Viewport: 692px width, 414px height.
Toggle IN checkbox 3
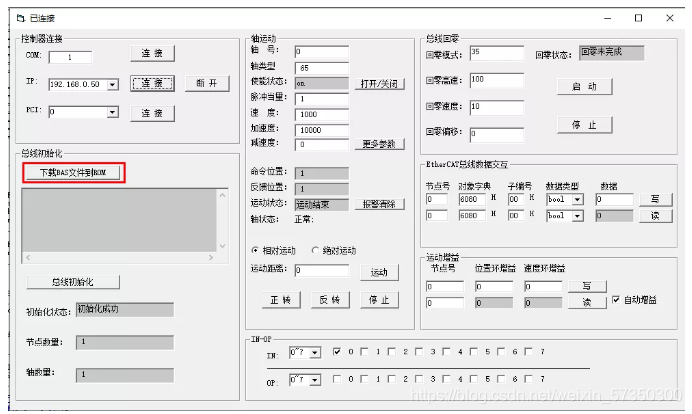[419, 352]
